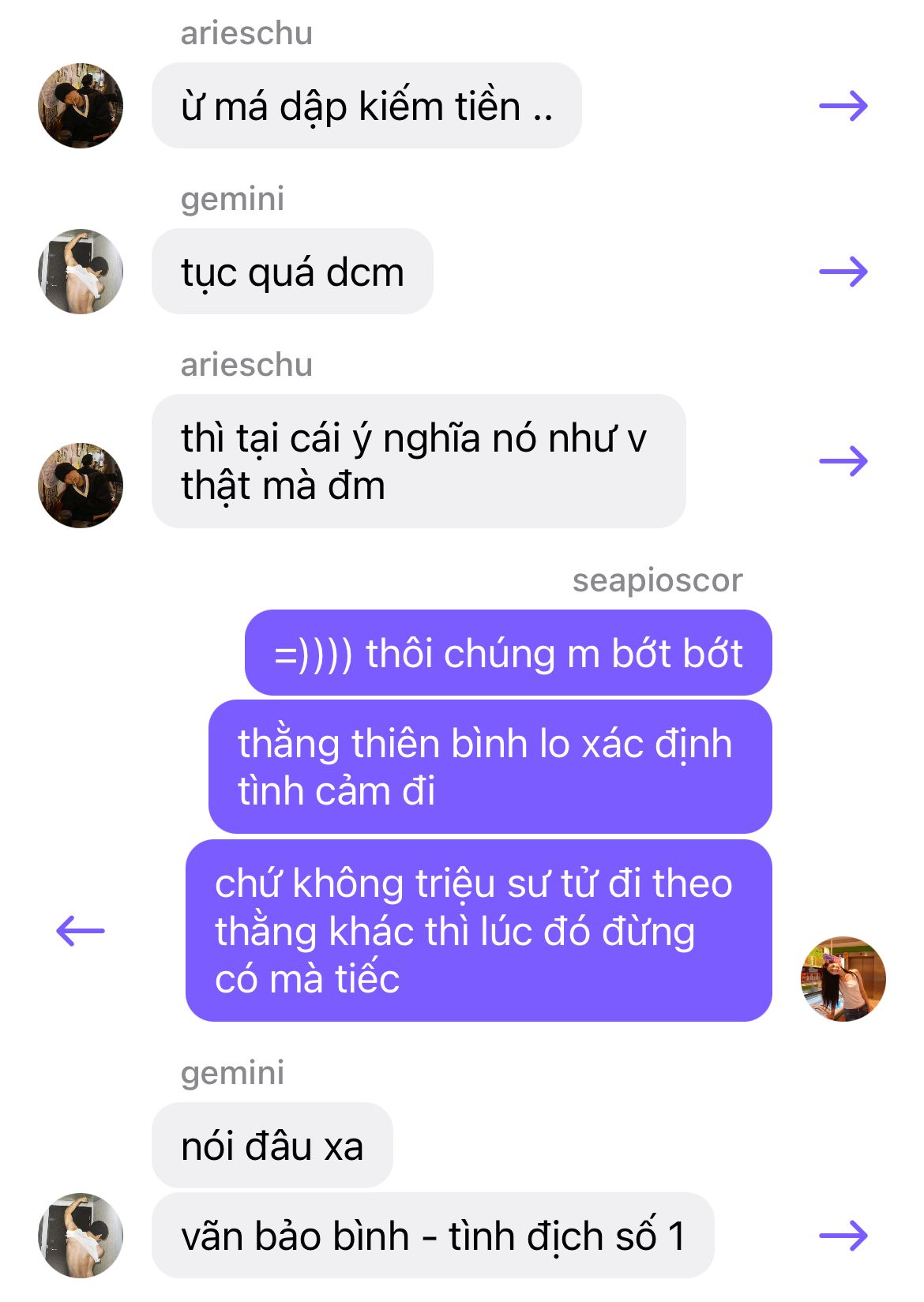Open gemini's avatar next to "tục quá dcm"
924x1302 pixels.
coord(81,272)
